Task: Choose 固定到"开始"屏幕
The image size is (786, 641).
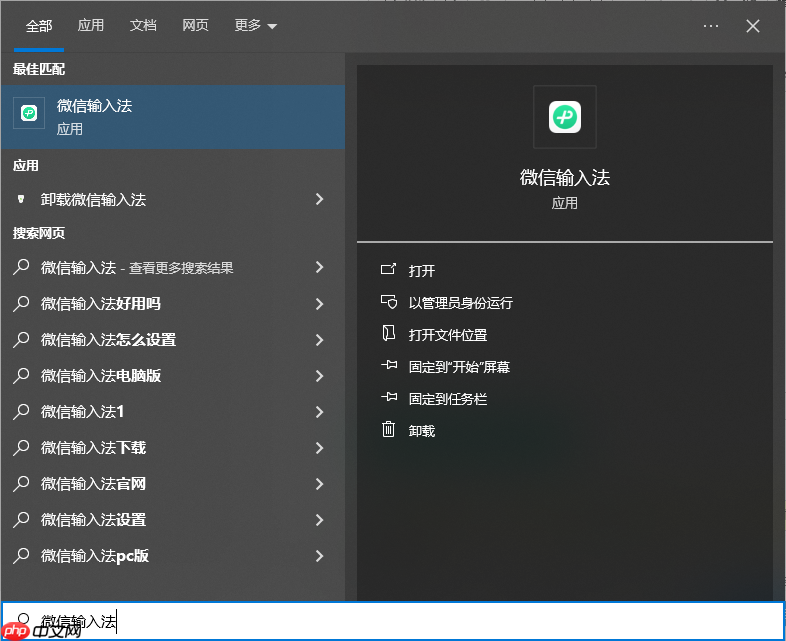Action: point(459,367)
